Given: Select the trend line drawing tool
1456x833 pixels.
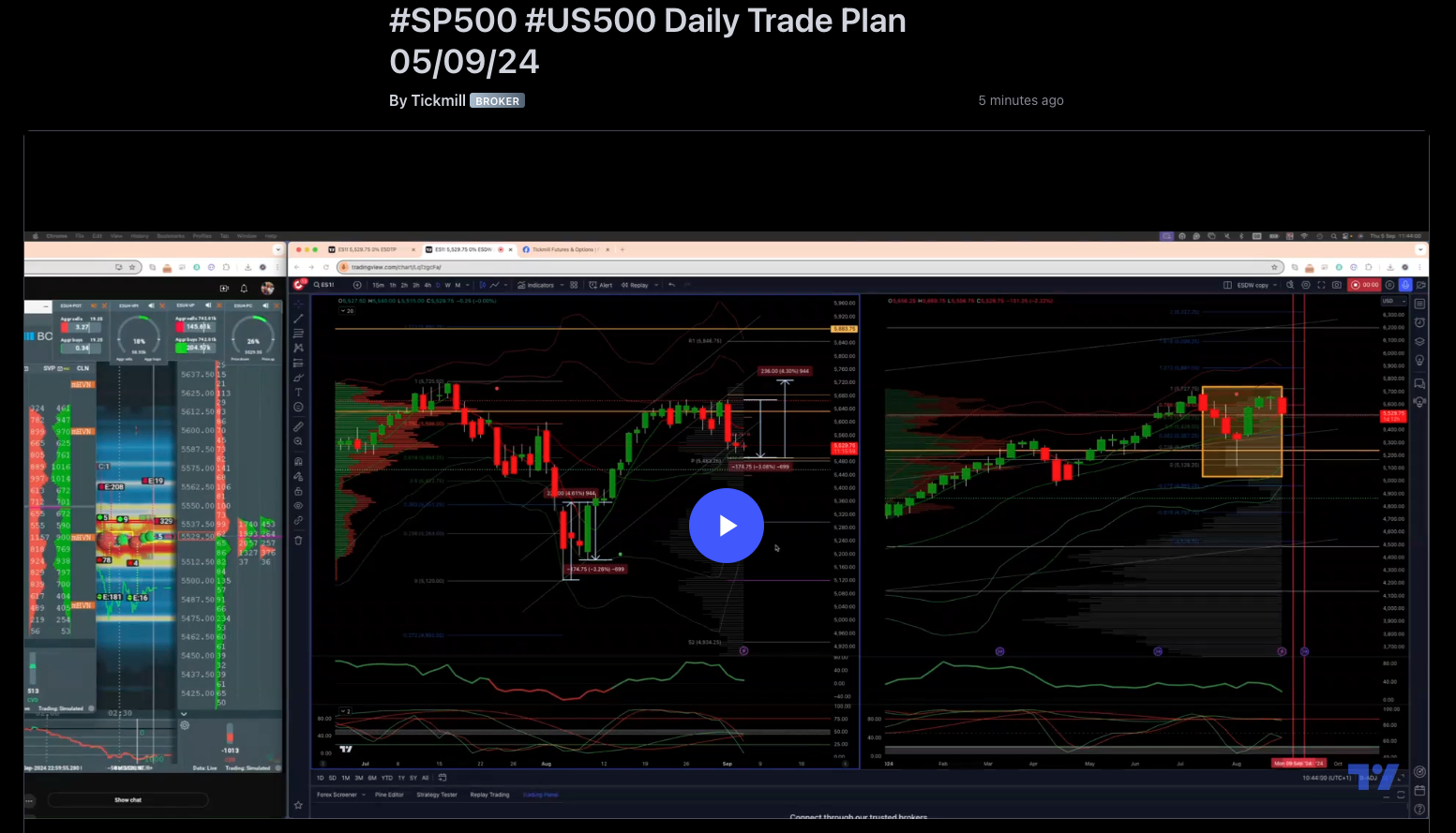Looking at the screenshot, I should coord(298,319).
